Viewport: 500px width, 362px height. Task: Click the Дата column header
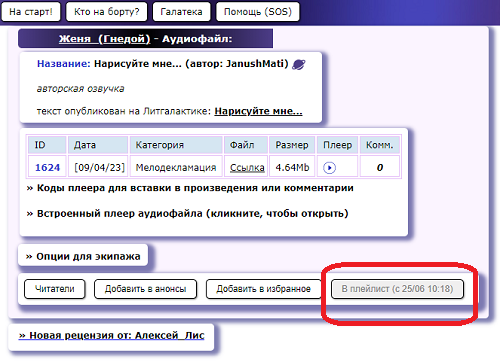pos(98,145)
